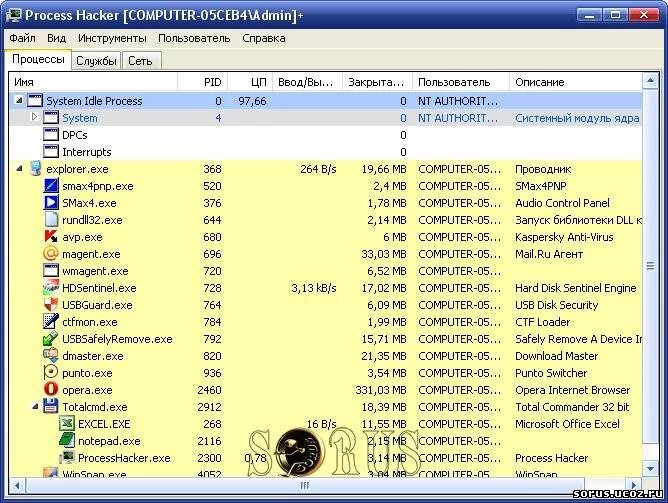Screen dimensions: 668x503
Task: Click the ctfmon.exe pen icon
Action: coord(51,322)
